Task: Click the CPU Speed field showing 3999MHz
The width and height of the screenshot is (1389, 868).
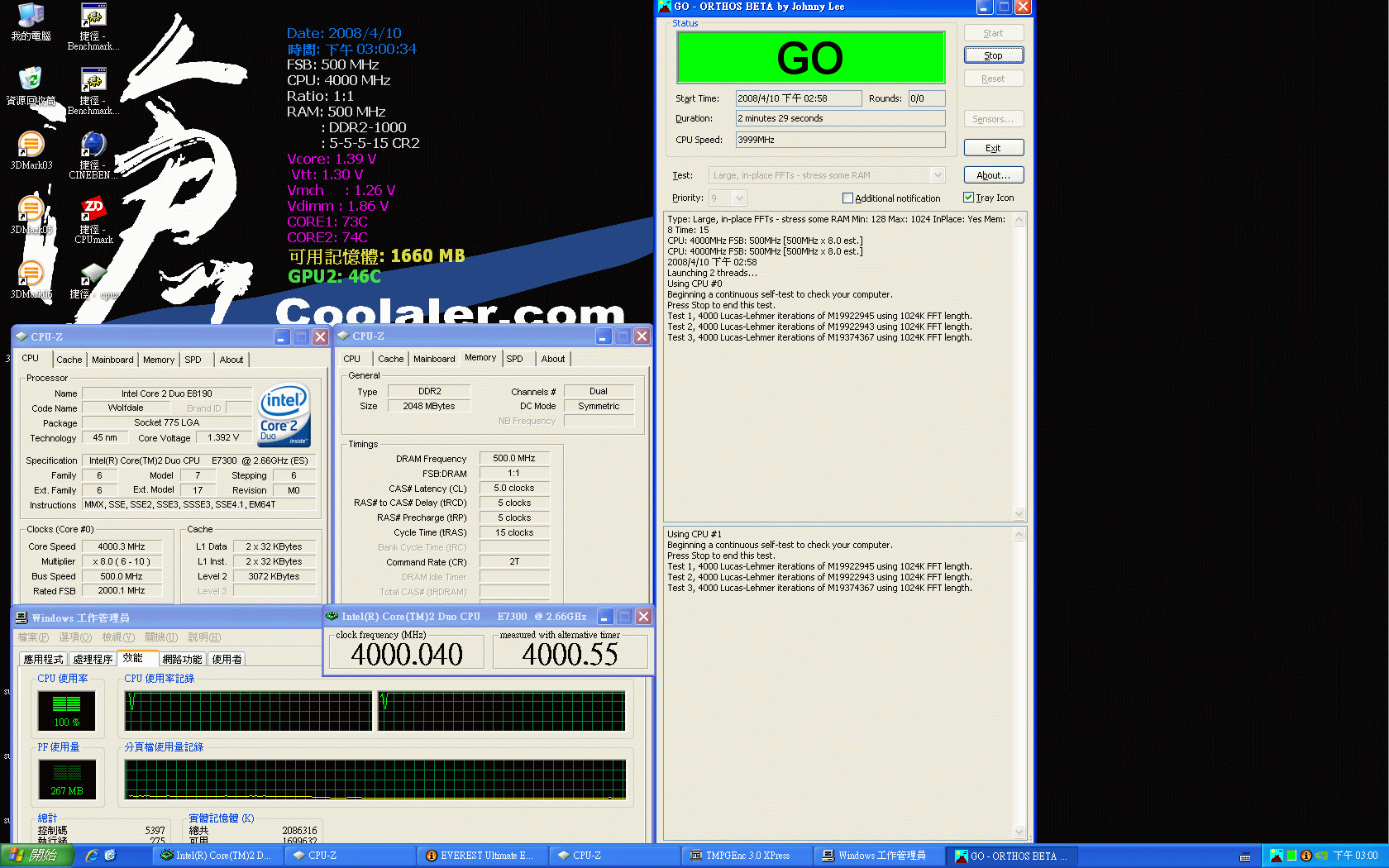Action: coord(840,140)
